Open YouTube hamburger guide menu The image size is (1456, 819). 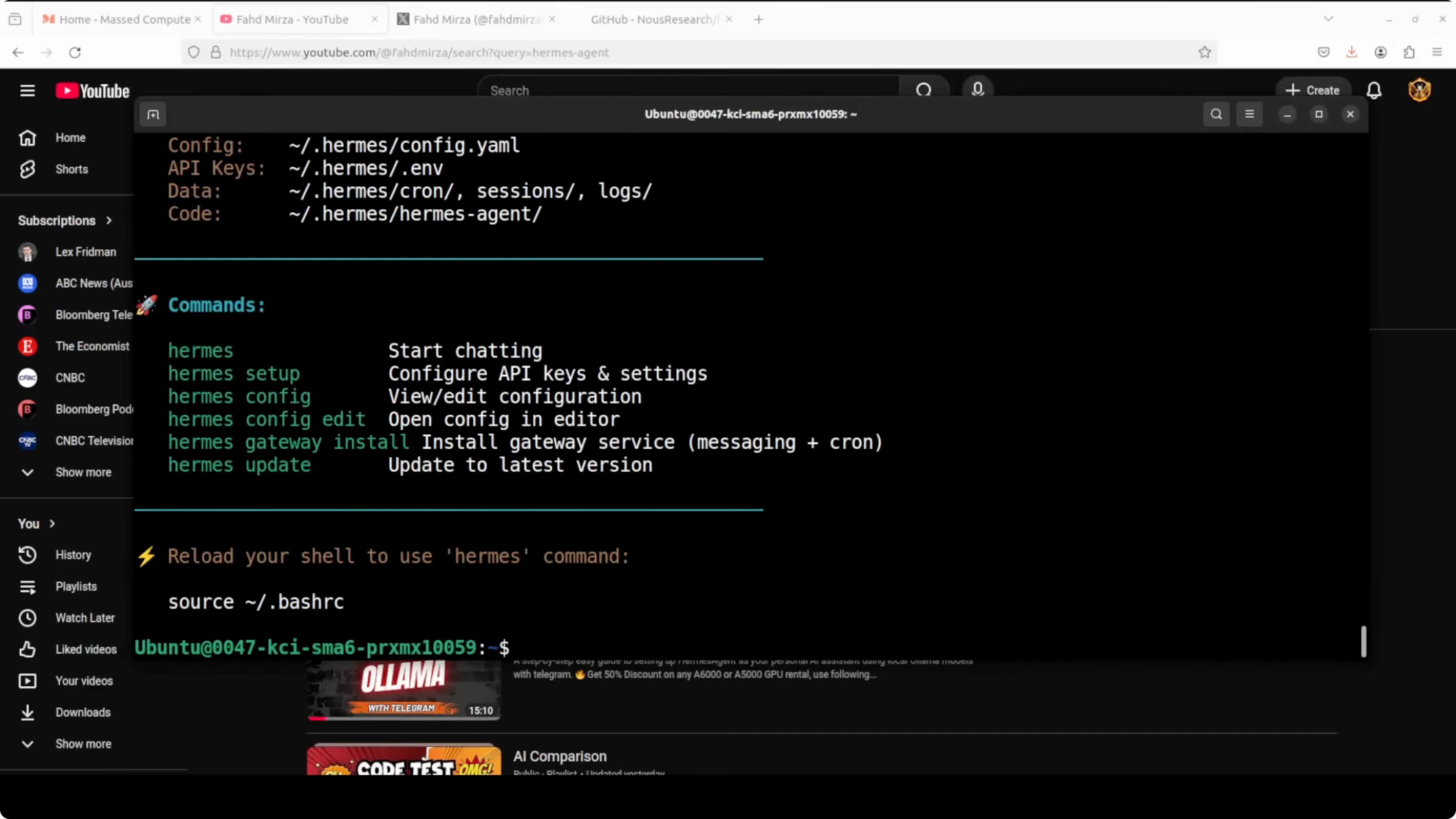click(27, 91)
